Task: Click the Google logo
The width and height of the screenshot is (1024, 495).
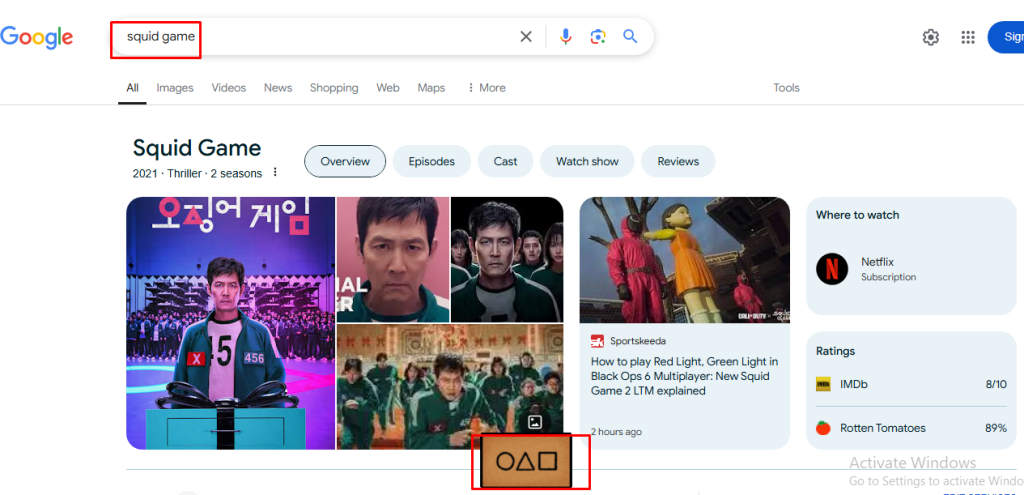Action: (x=37, y=37)
